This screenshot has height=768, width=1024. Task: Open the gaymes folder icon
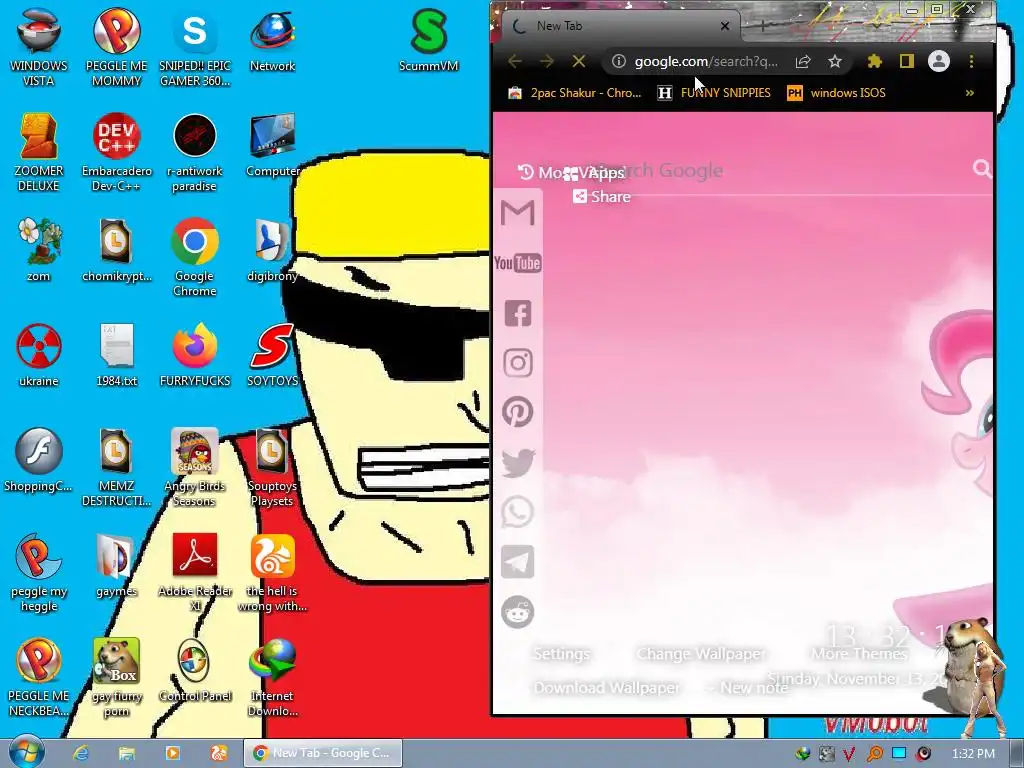coord(116,565)
